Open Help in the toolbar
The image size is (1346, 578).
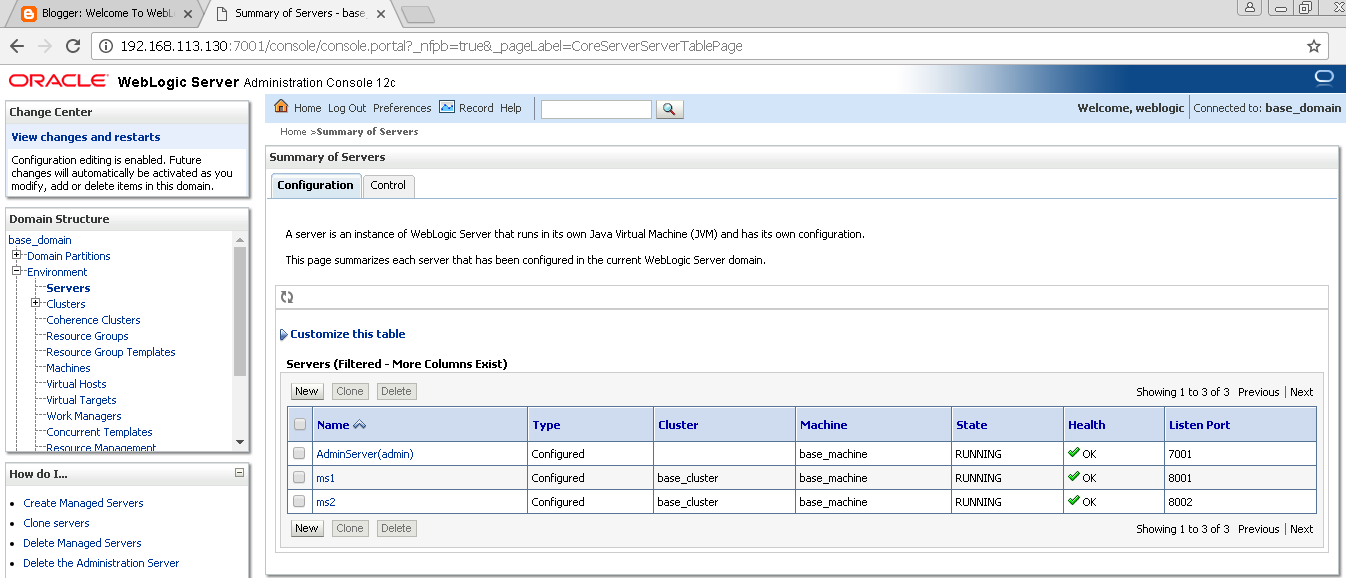pos(511,108)
